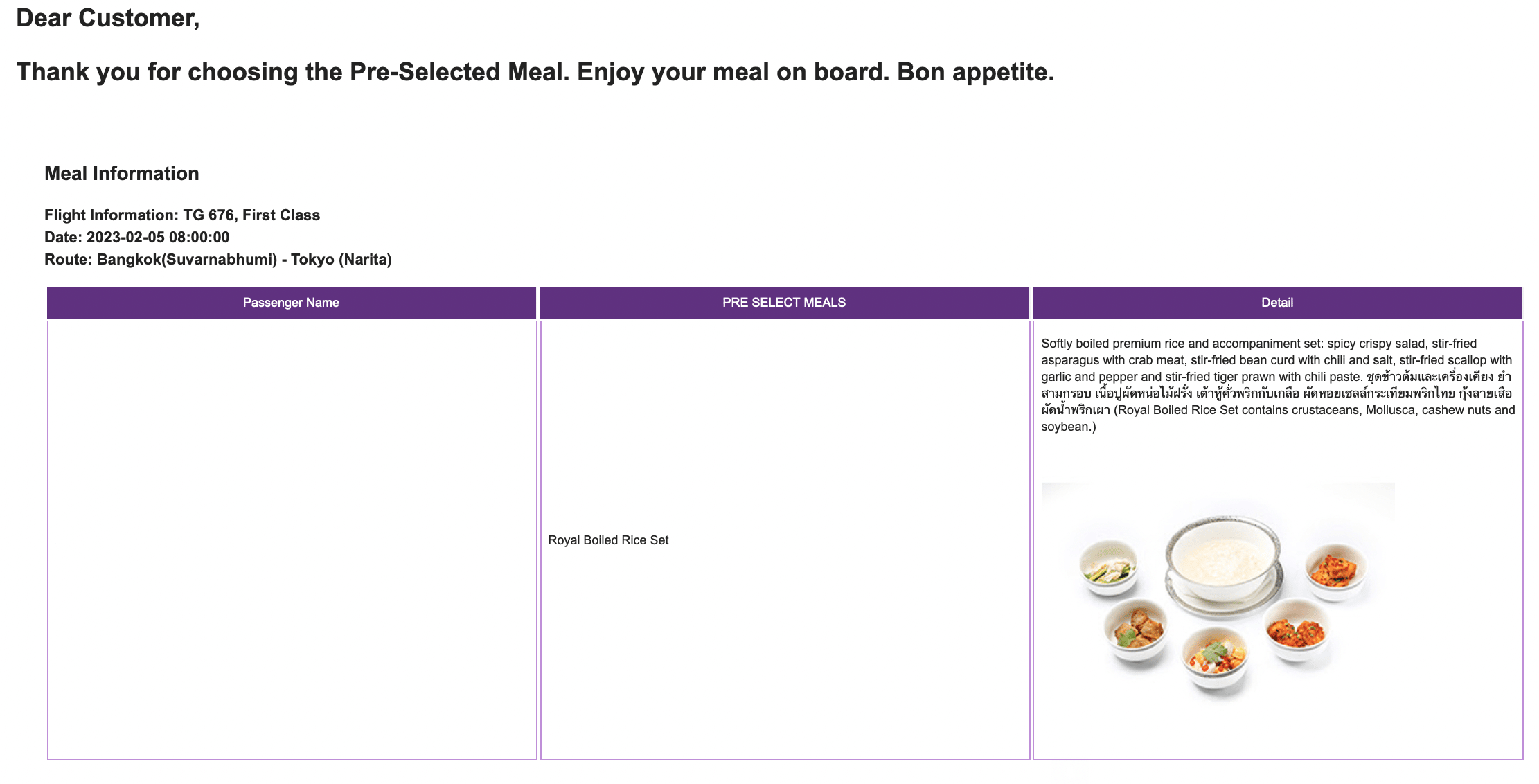1539x784 pixels.
Task: Click the Thank you Pre-Selected Meal sentence
Action: [535, 72]
